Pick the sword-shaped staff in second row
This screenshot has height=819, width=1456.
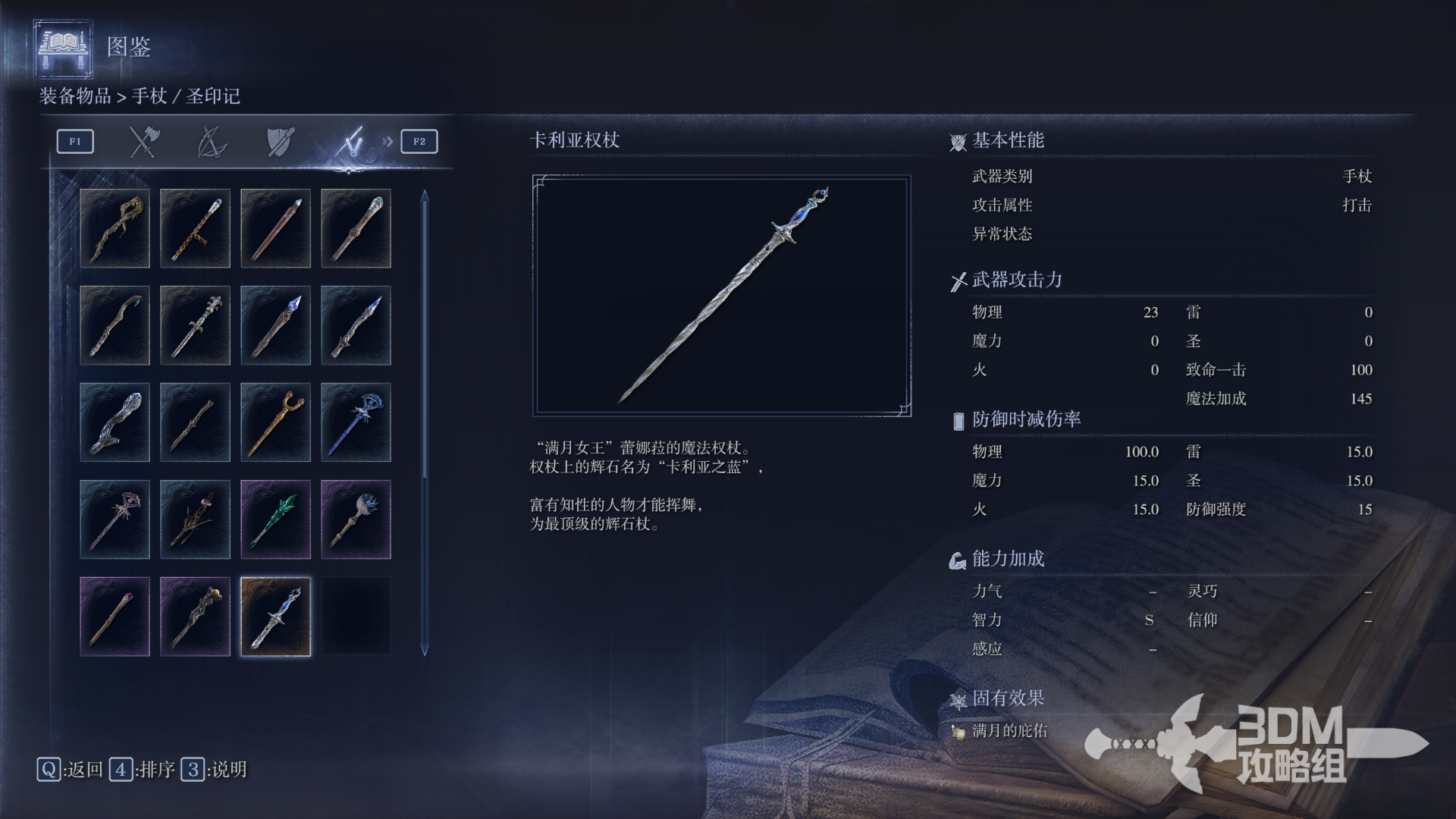pos(195,325)
